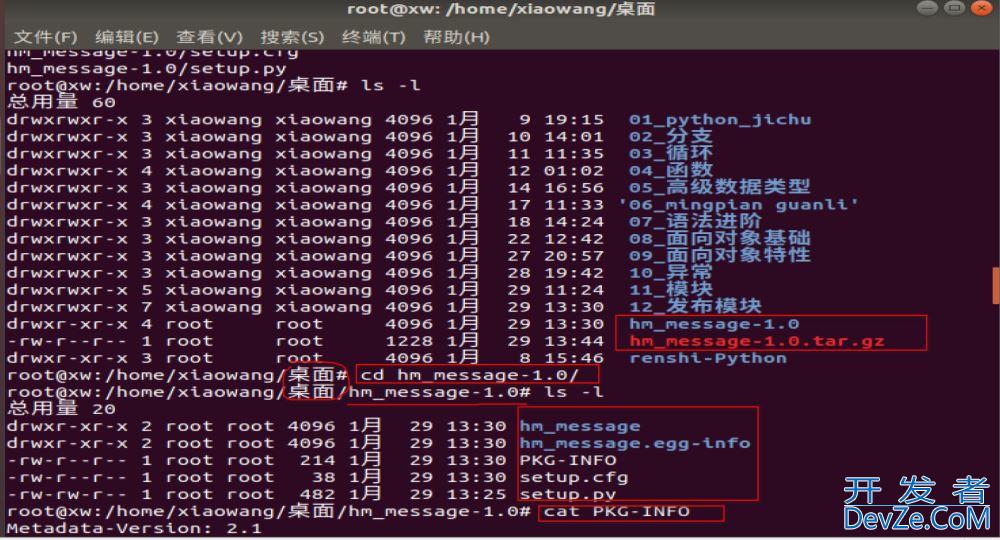Click directory name 12_发布模块
This screenshot has width=1000, height=540.
(695, 307)
